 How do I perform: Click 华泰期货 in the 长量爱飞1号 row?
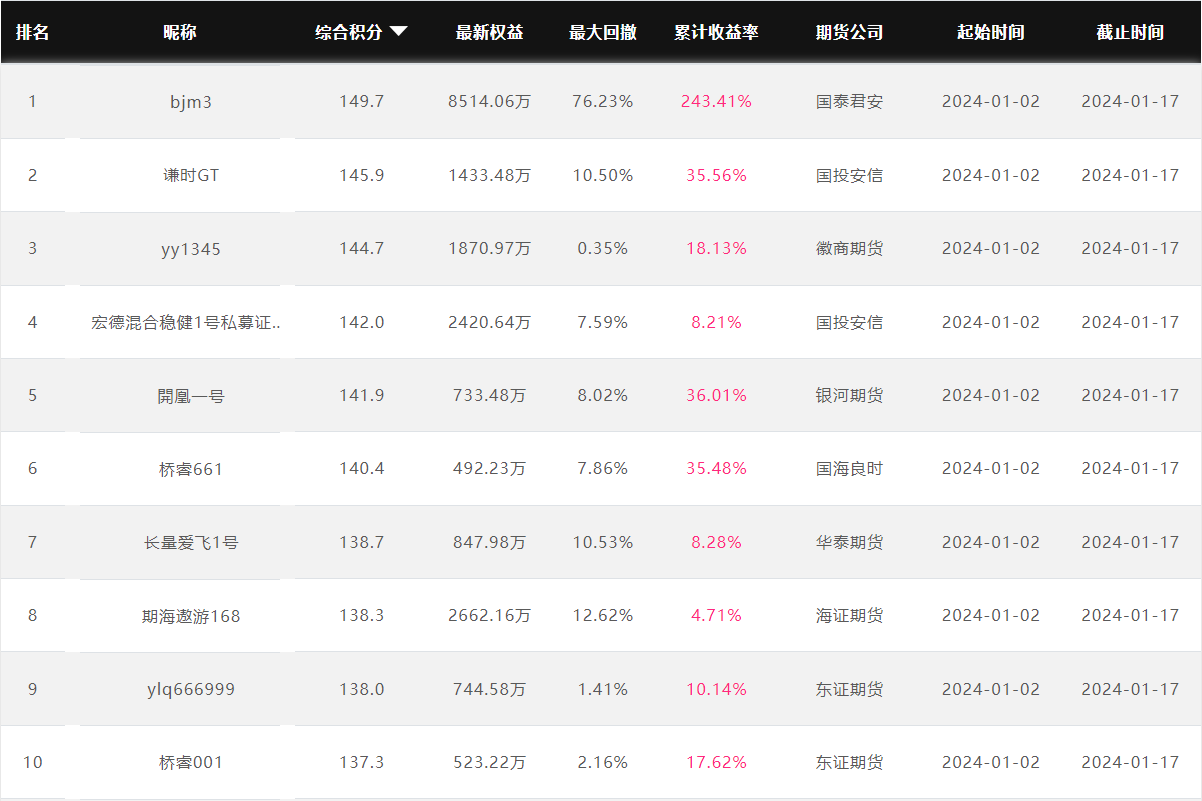click(850, 543)
